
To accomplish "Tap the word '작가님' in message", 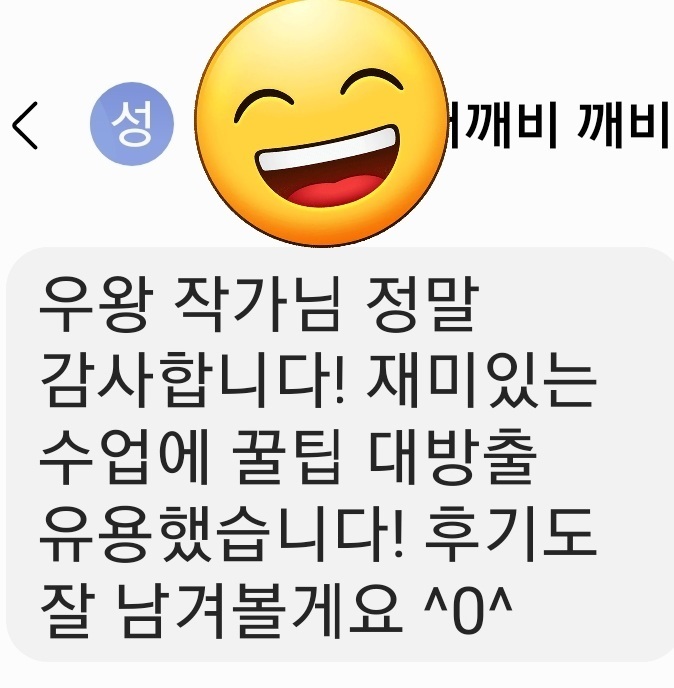I will (x=257, y=304).
